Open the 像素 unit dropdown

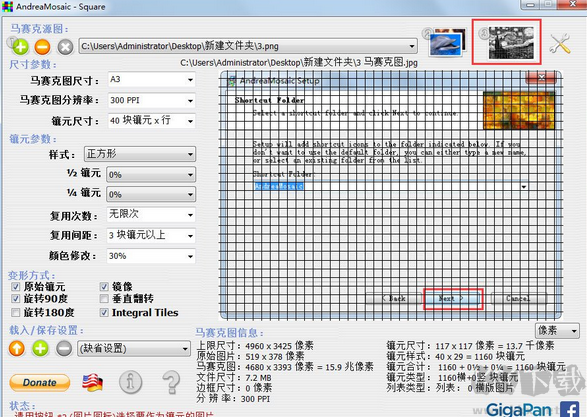[x=557, y=331]
